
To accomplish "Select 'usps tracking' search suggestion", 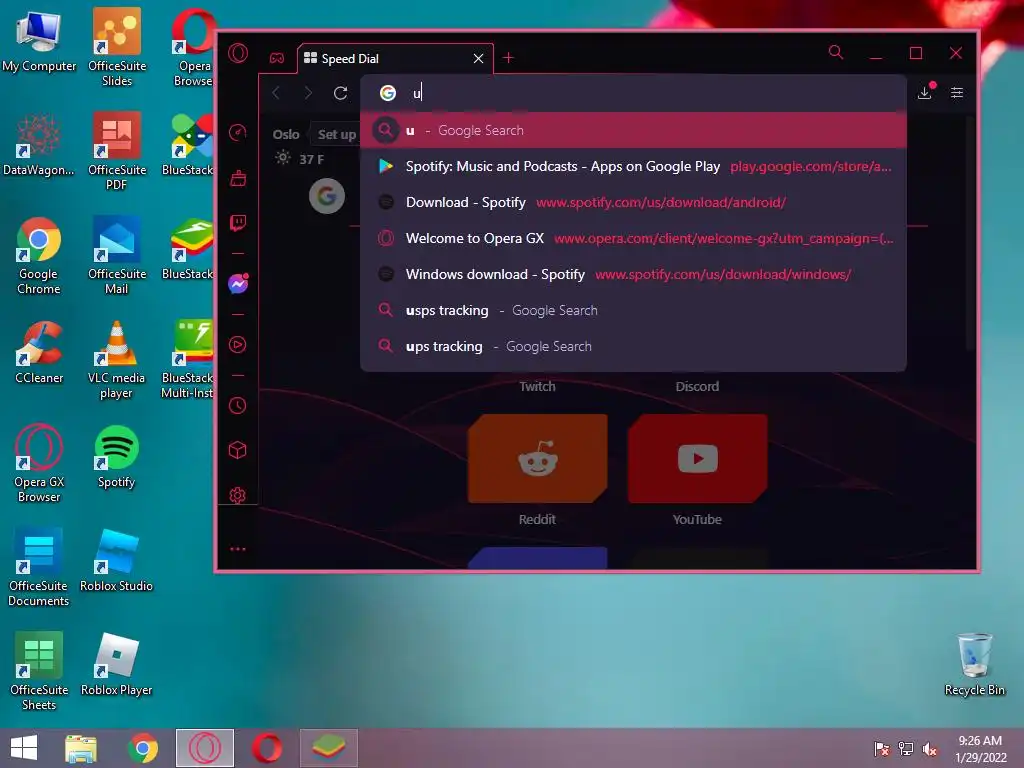I will click(x=633, y=310).
